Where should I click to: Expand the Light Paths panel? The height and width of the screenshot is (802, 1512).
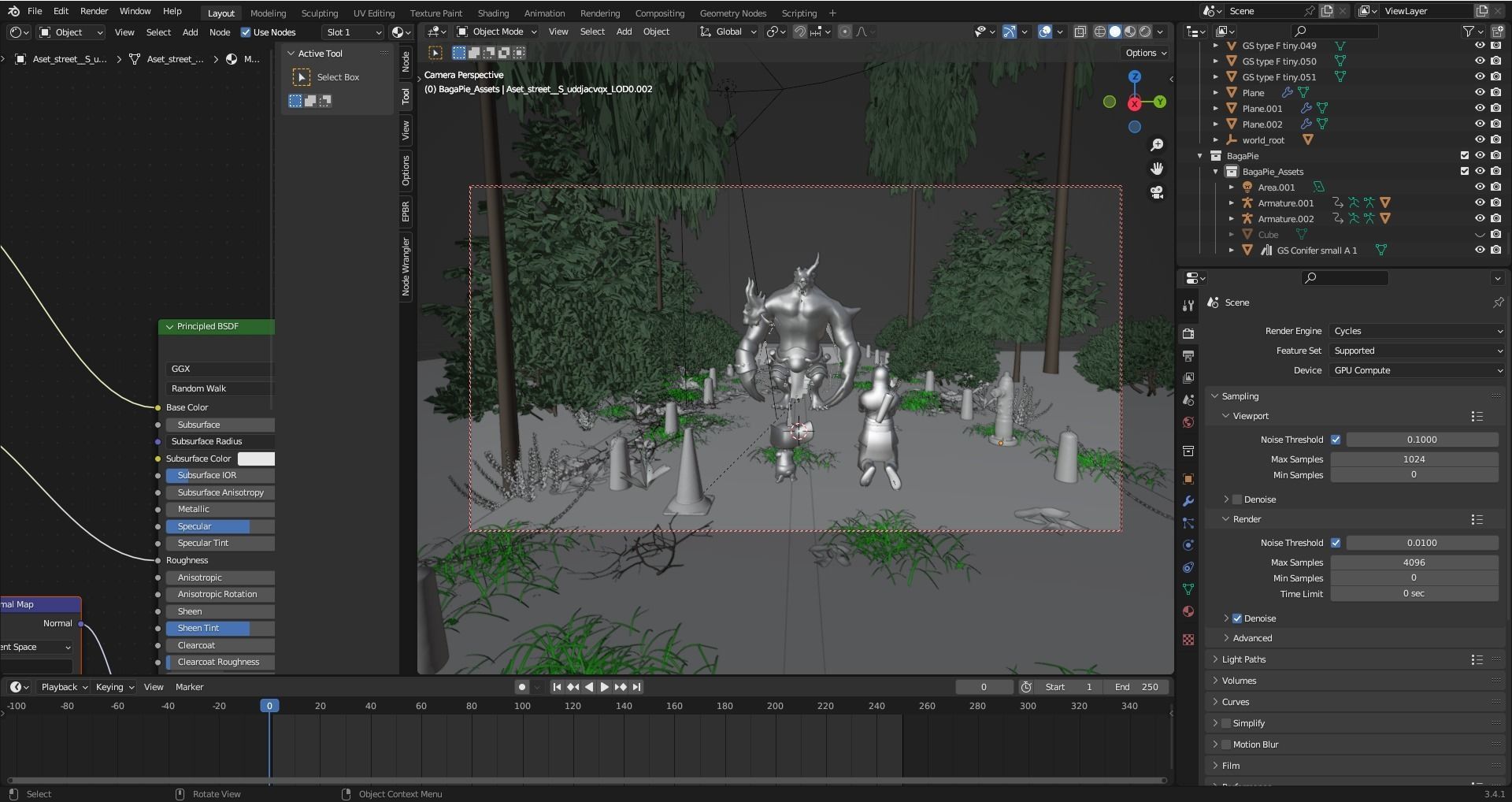tap(1244, 659)
